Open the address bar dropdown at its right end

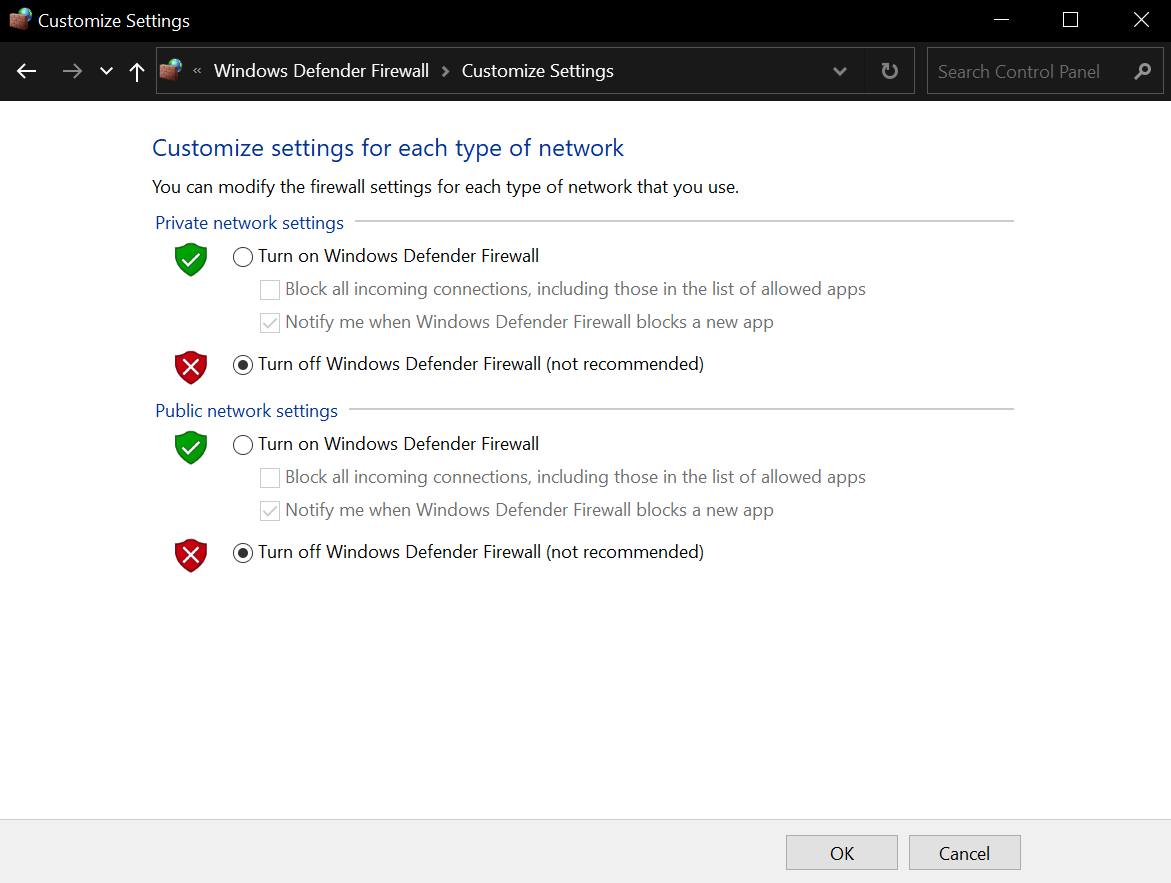click(x=840, y=71)
